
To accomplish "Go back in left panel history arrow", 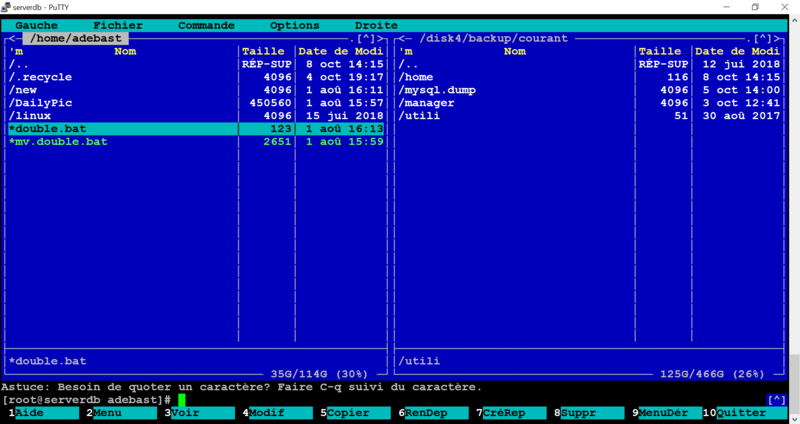I will pyautogui.click(x=12, y=39).
